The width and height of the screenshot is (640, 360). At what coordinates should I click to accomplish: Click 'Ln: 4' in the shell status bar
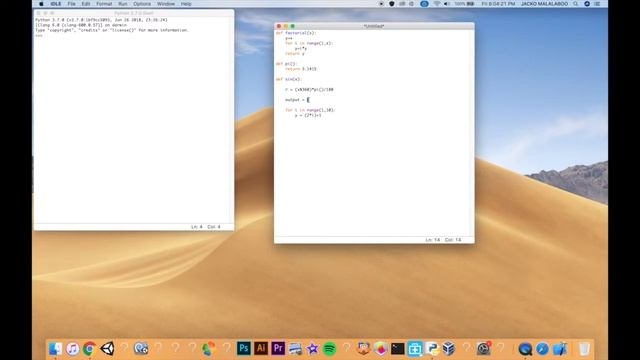click(196, 227)
